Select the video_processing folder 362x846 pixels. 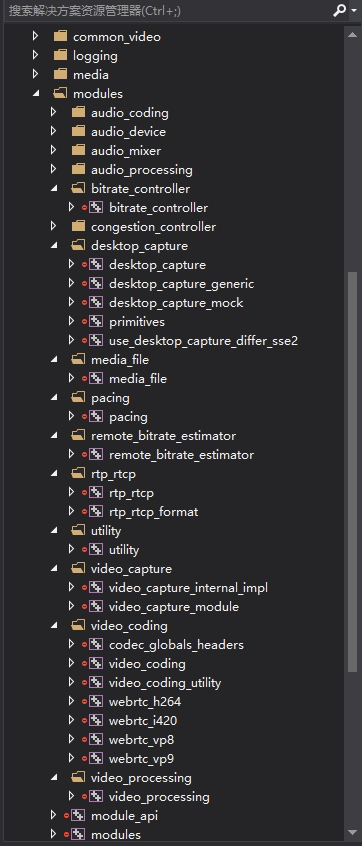(x=141, y=777)
